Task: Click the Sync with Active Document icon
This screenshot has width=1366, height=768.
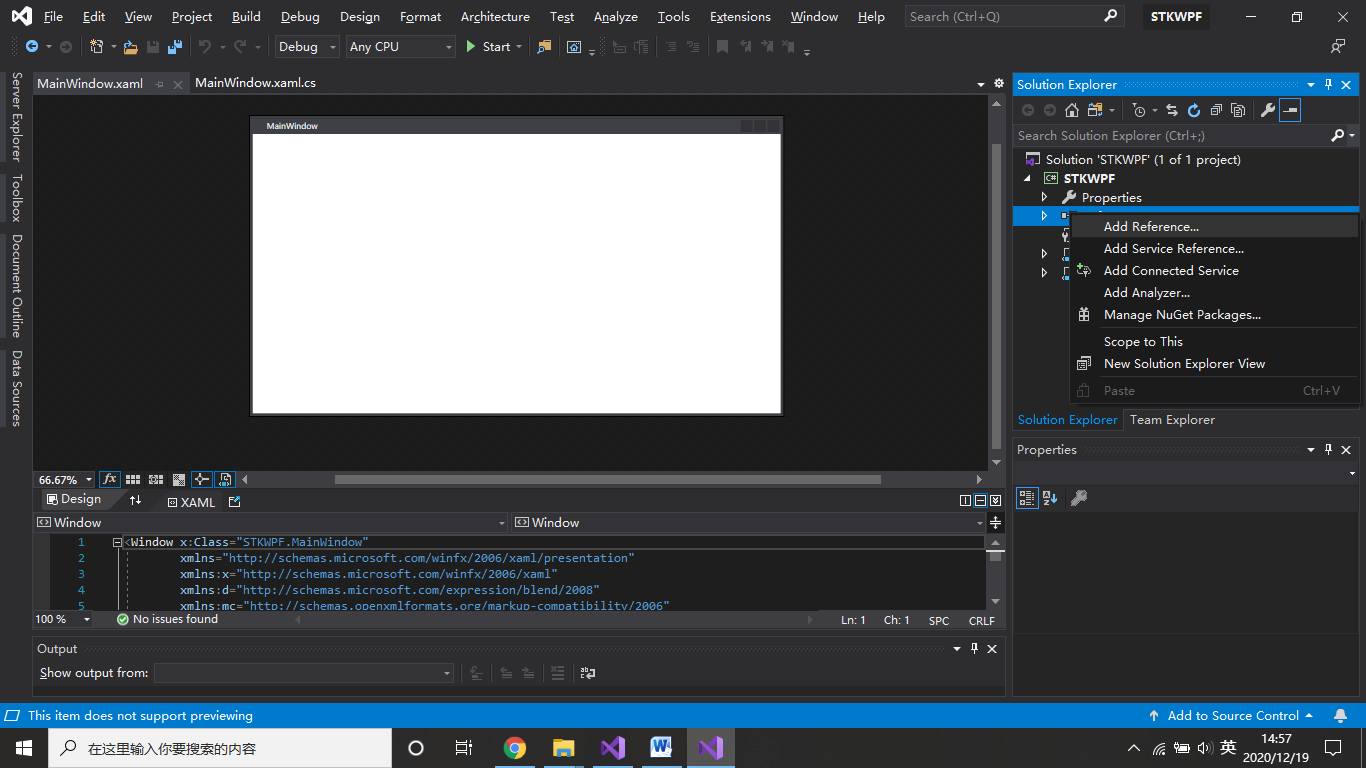Action: (x=1173, y=110)
